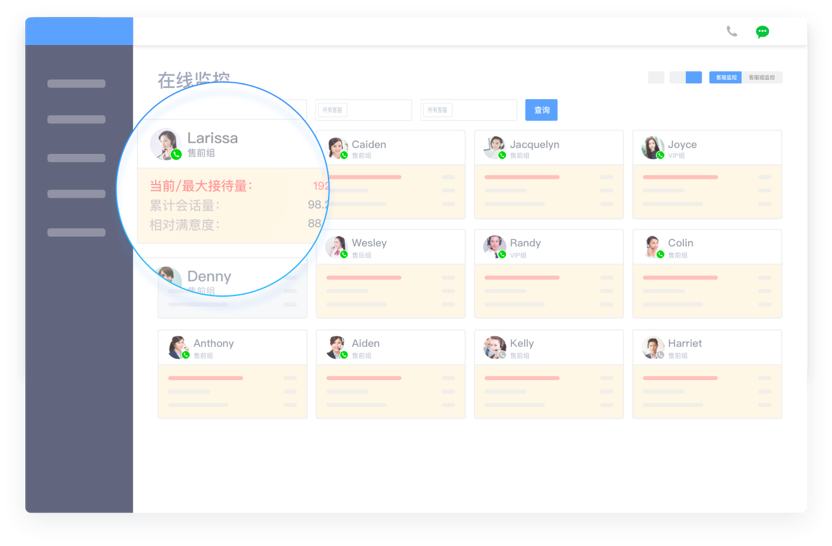Select the leftmost gray view toggle
The width and height of the screenshot is (832, 546).
click(x=656, y=78)
